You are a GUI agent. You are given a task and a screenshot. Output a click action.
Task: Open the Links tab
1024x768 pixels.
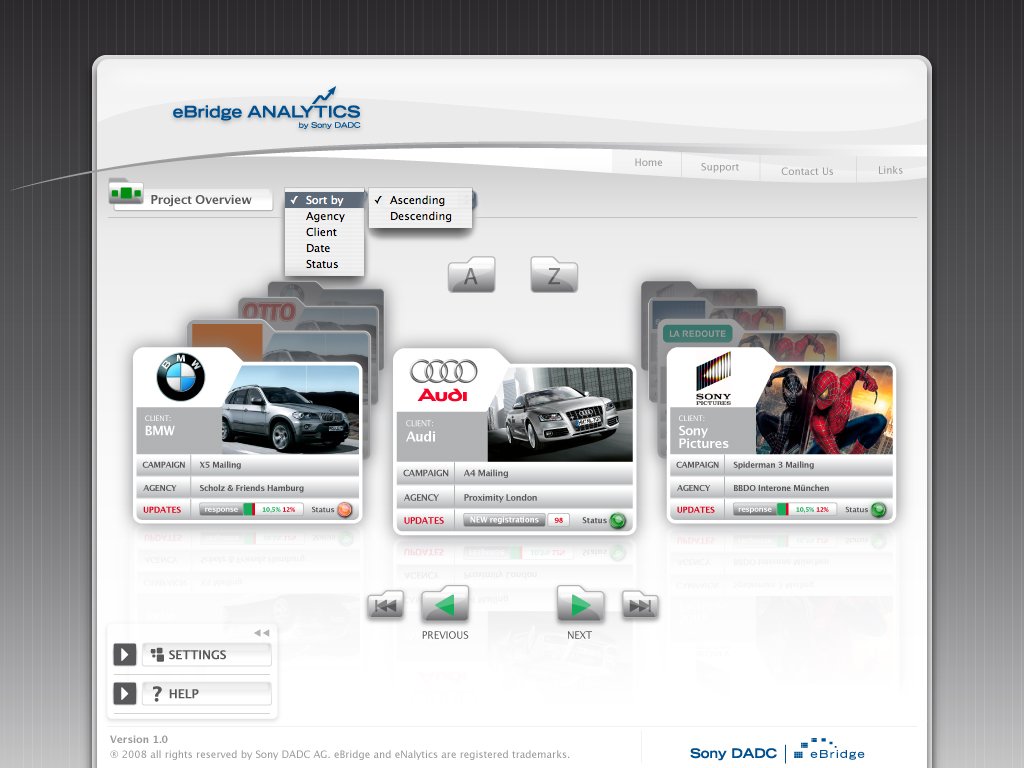pyautogui.click(x=890, y=170)
